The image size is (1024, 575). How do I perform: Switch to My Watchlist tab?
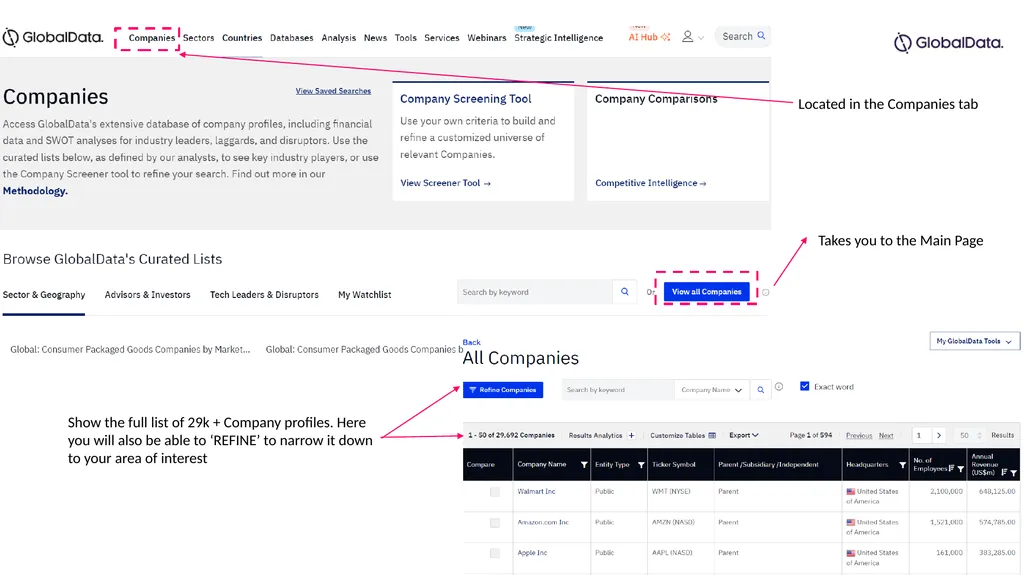(x=364, y=295)
